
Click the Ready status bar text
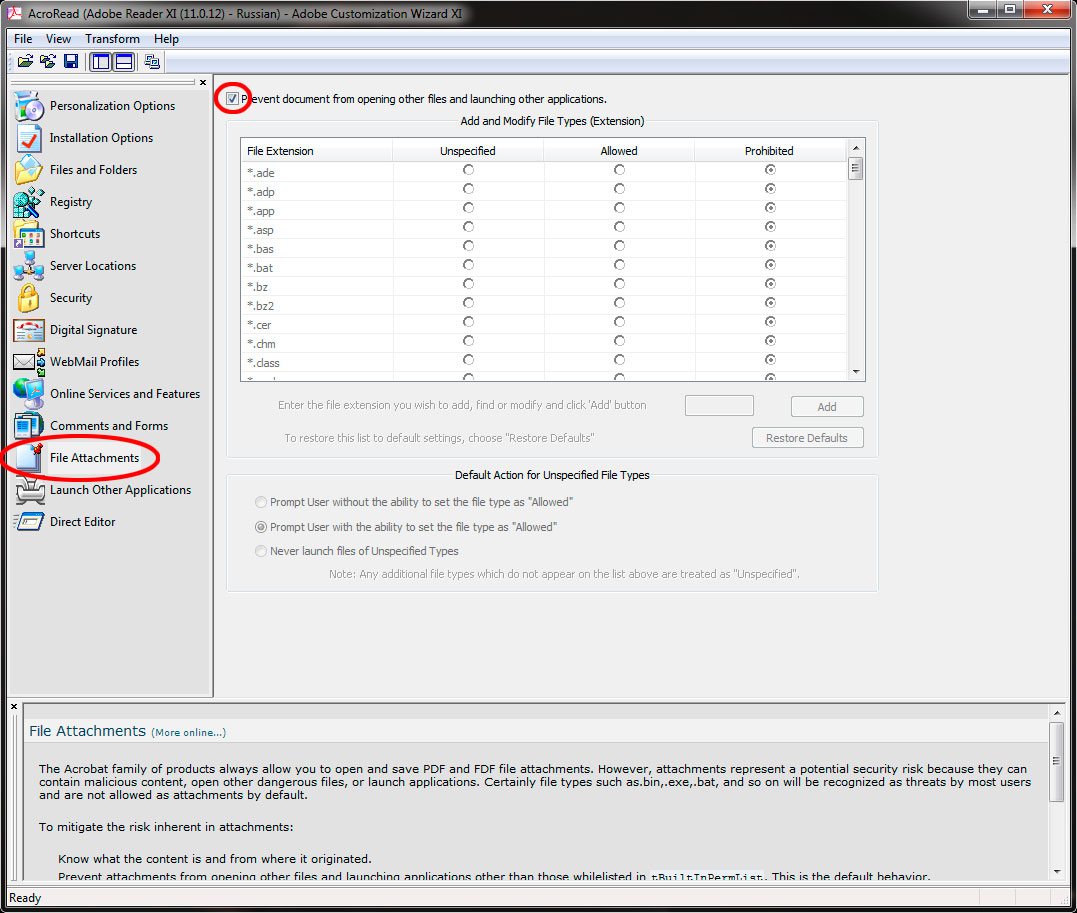[25, 898]
